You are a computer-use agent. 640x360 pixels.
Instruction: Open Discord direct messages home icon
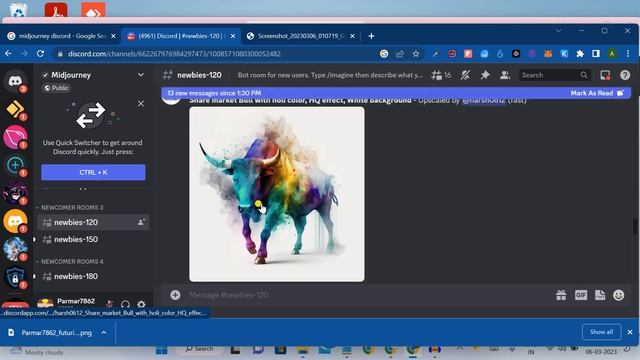[15, 81]
